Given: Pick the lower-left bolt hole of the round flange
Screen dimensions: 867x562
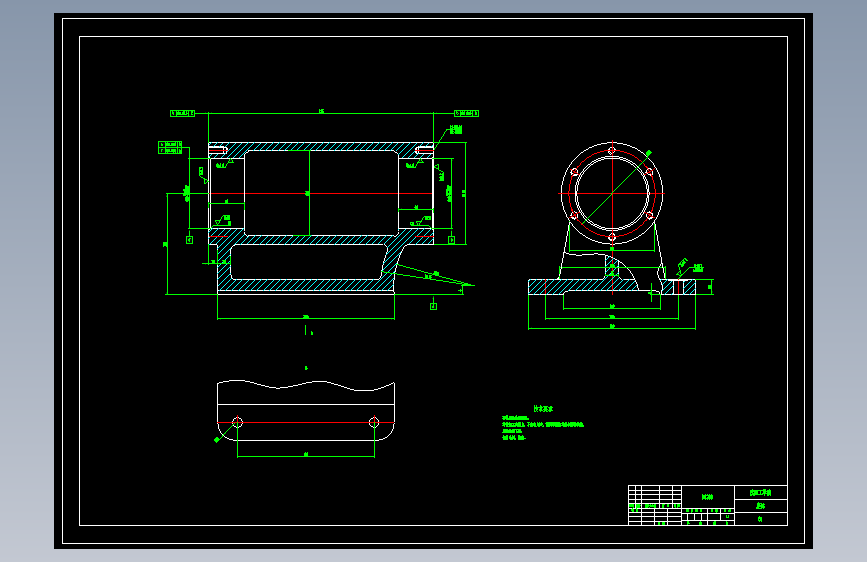Looking at the screenshot, I should point(574,215).
